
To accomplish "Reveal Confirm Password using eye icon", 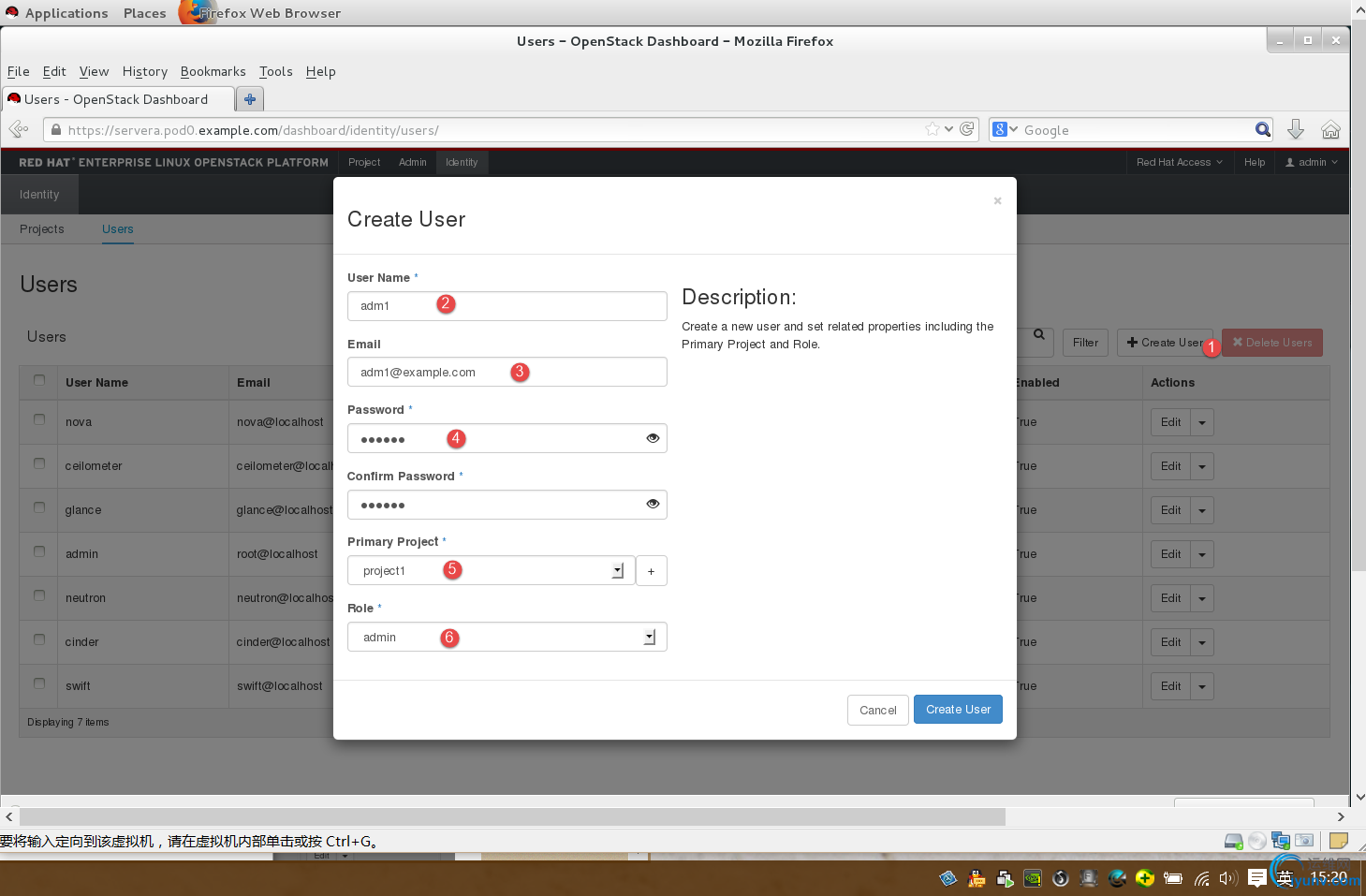I will click(x=653, y=505).
